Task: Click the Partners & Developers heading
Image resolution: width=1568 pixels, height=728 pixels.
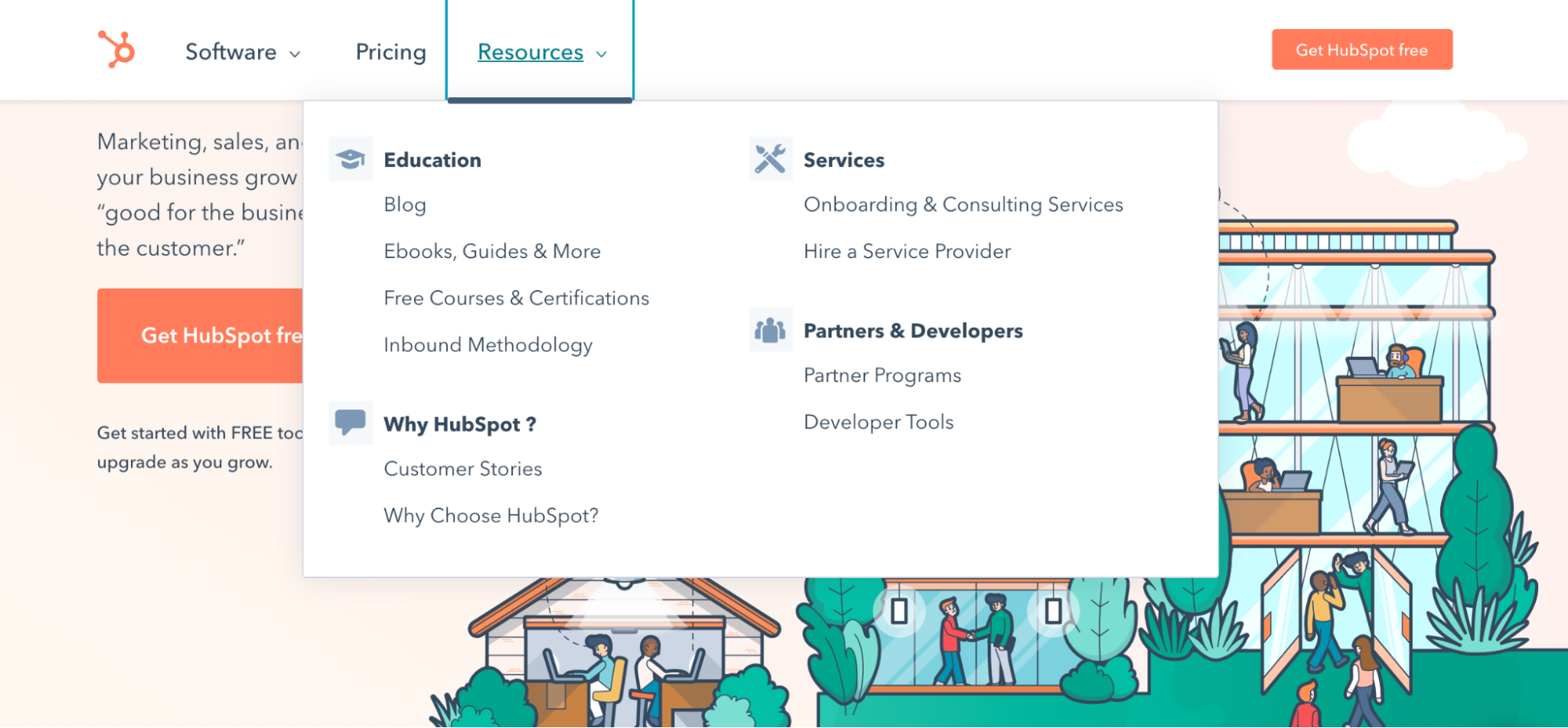Action: [x=913, y=331]
